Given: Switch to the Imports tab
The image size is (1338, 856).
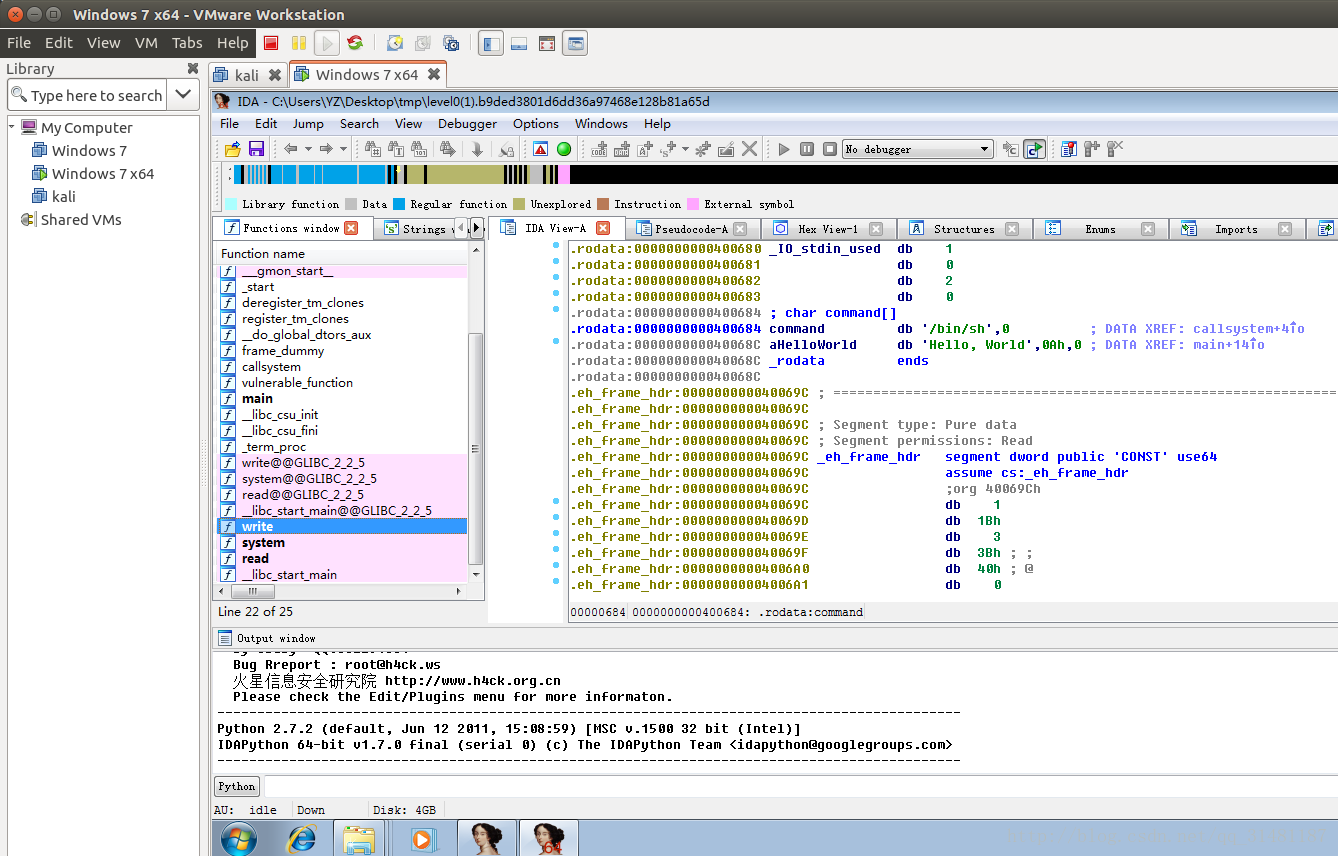Looking at the screenshot, I should click(x=1236, y=229).
